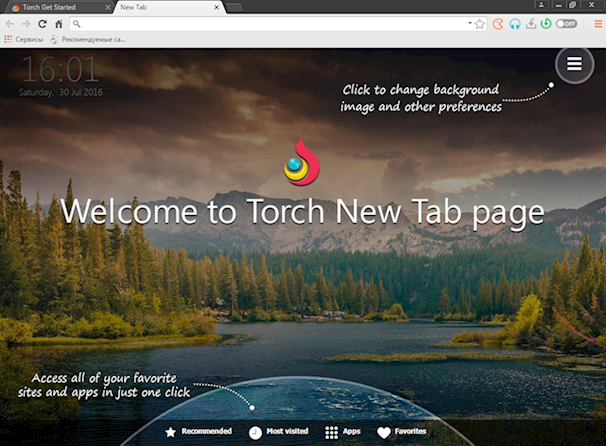Open the home page via house icon
Image resolution: width=606 pixels, height=446 pixels.
pos(59,24)
